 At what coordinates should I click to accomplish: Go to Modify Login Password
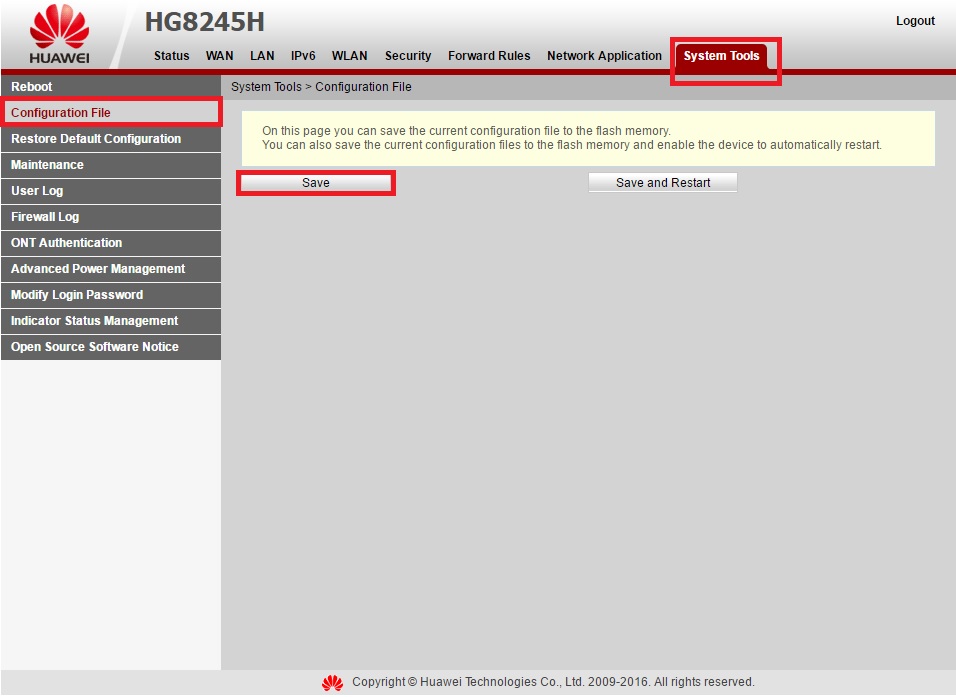click(111, 295)
